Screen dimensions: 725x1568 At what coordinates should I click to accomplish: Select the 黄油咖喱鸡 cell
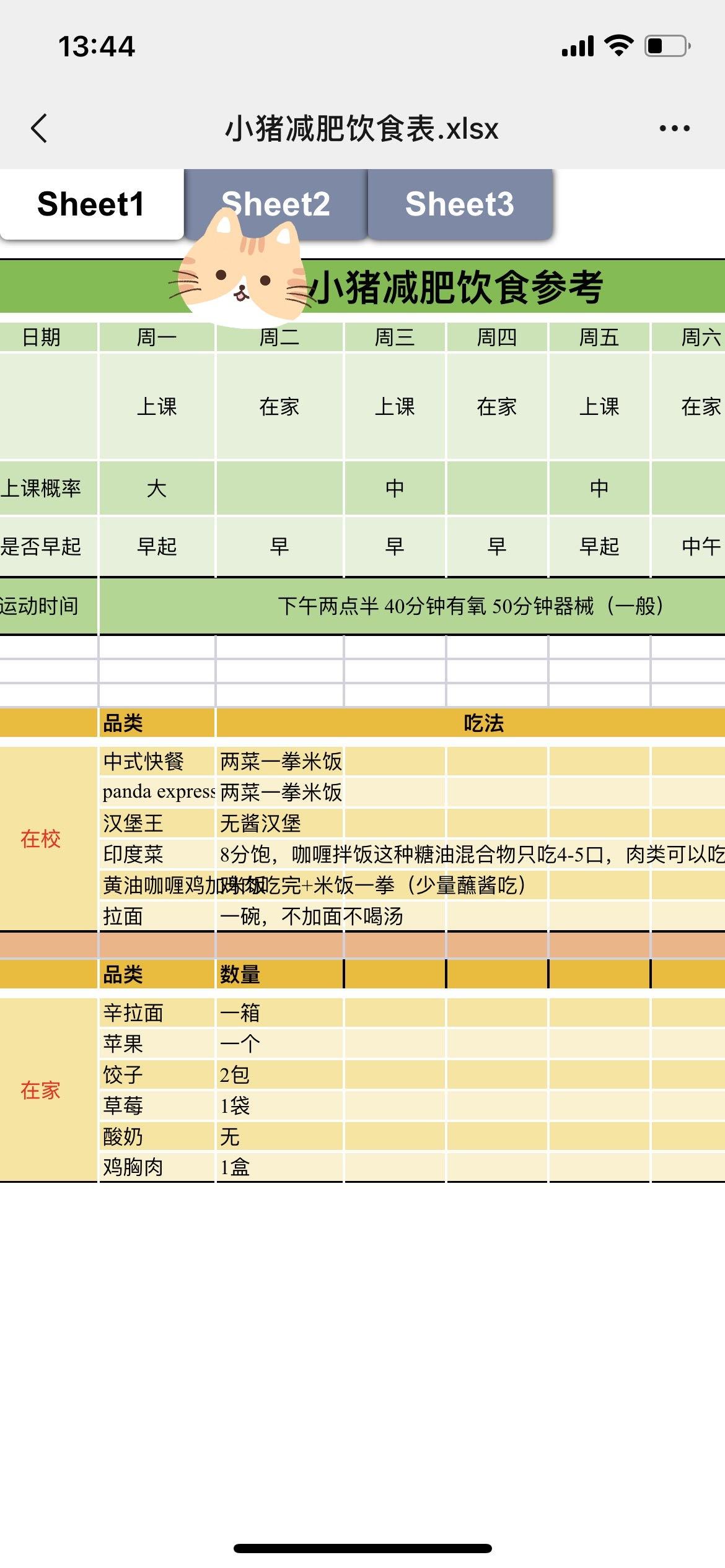pyautogui.click(x=157, y=885)
